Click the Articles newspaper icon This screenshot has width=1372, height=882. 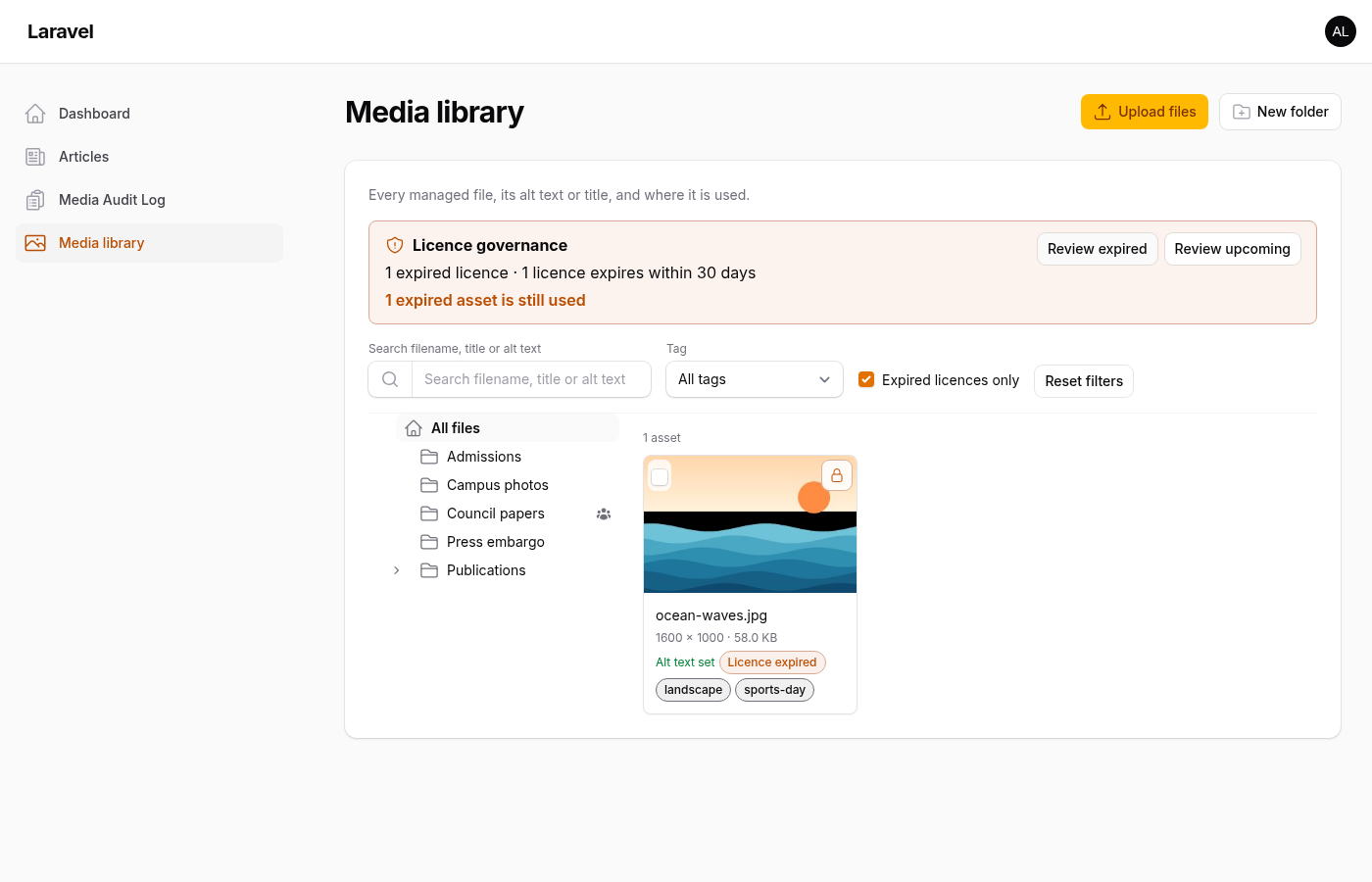click(35, 157)
